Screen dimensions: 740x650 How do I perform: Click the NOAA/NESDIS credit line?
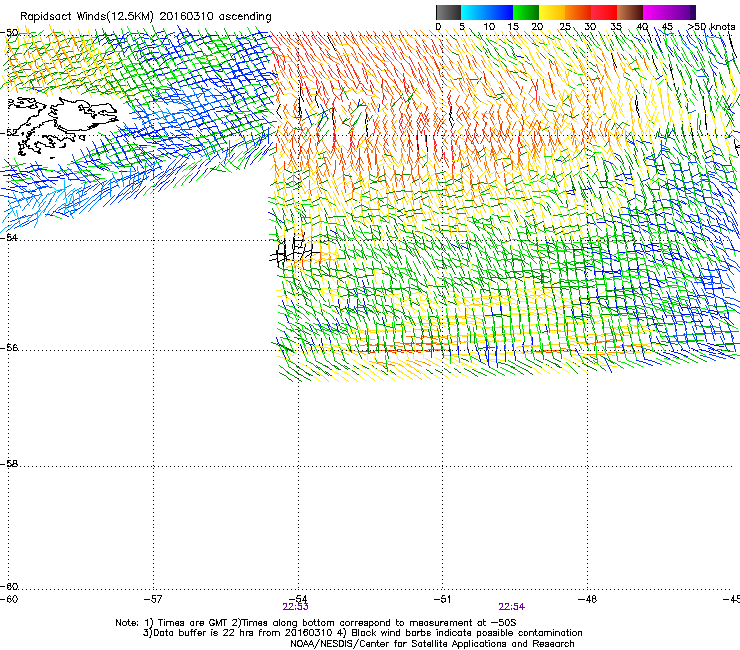tap(432, 644)
